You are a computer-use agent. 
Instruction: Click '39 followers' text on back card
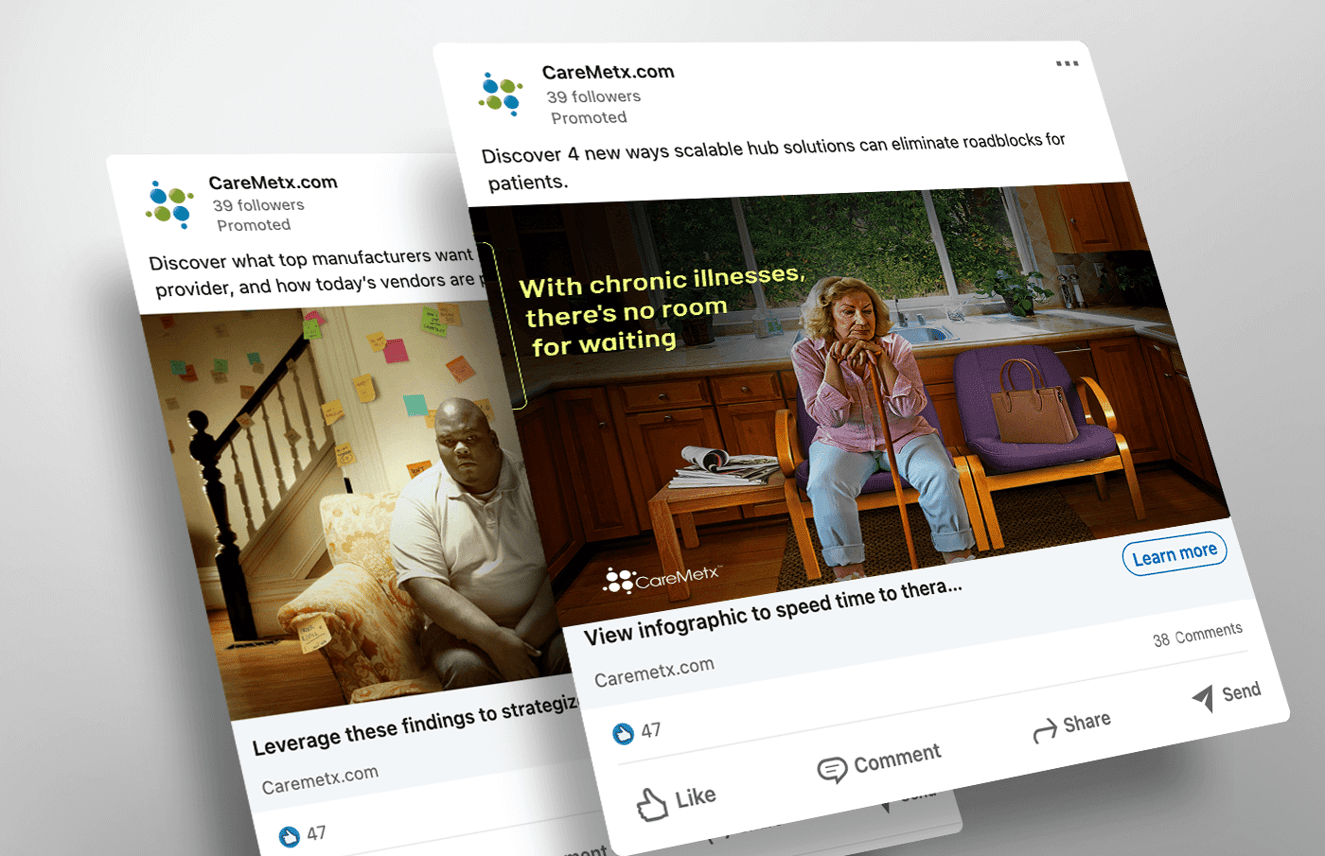tap(258, 205)
